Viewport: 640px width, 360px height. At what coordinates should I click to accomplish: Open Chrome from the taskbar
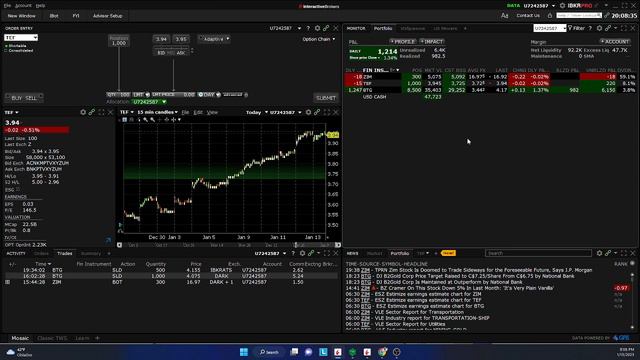[382, 352]
